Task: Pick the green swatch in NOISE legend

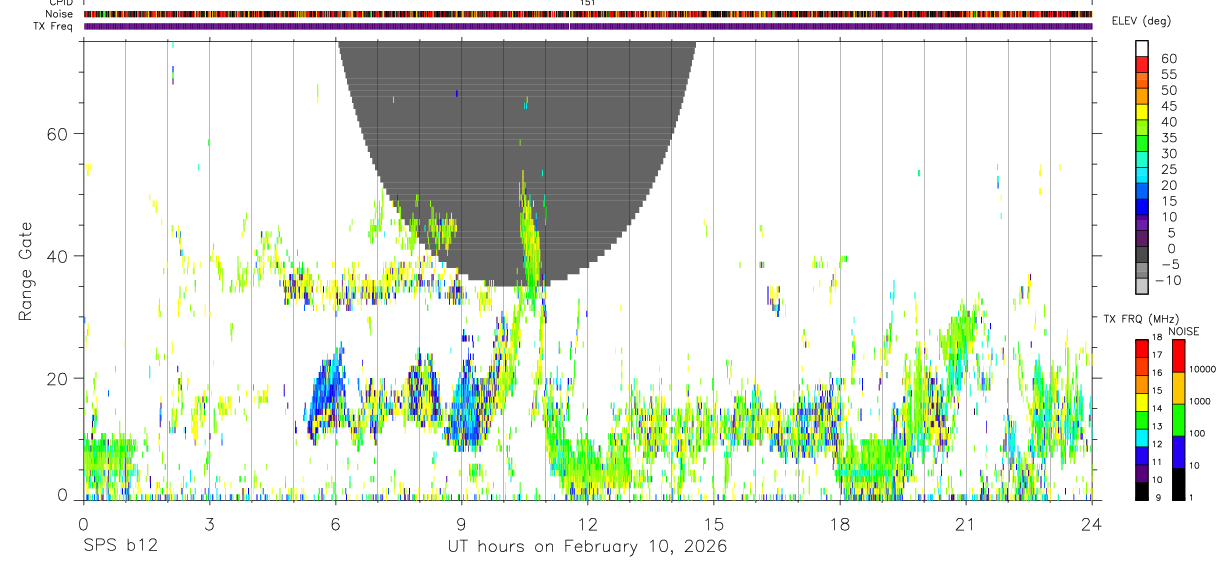Action: [1179, 420]
